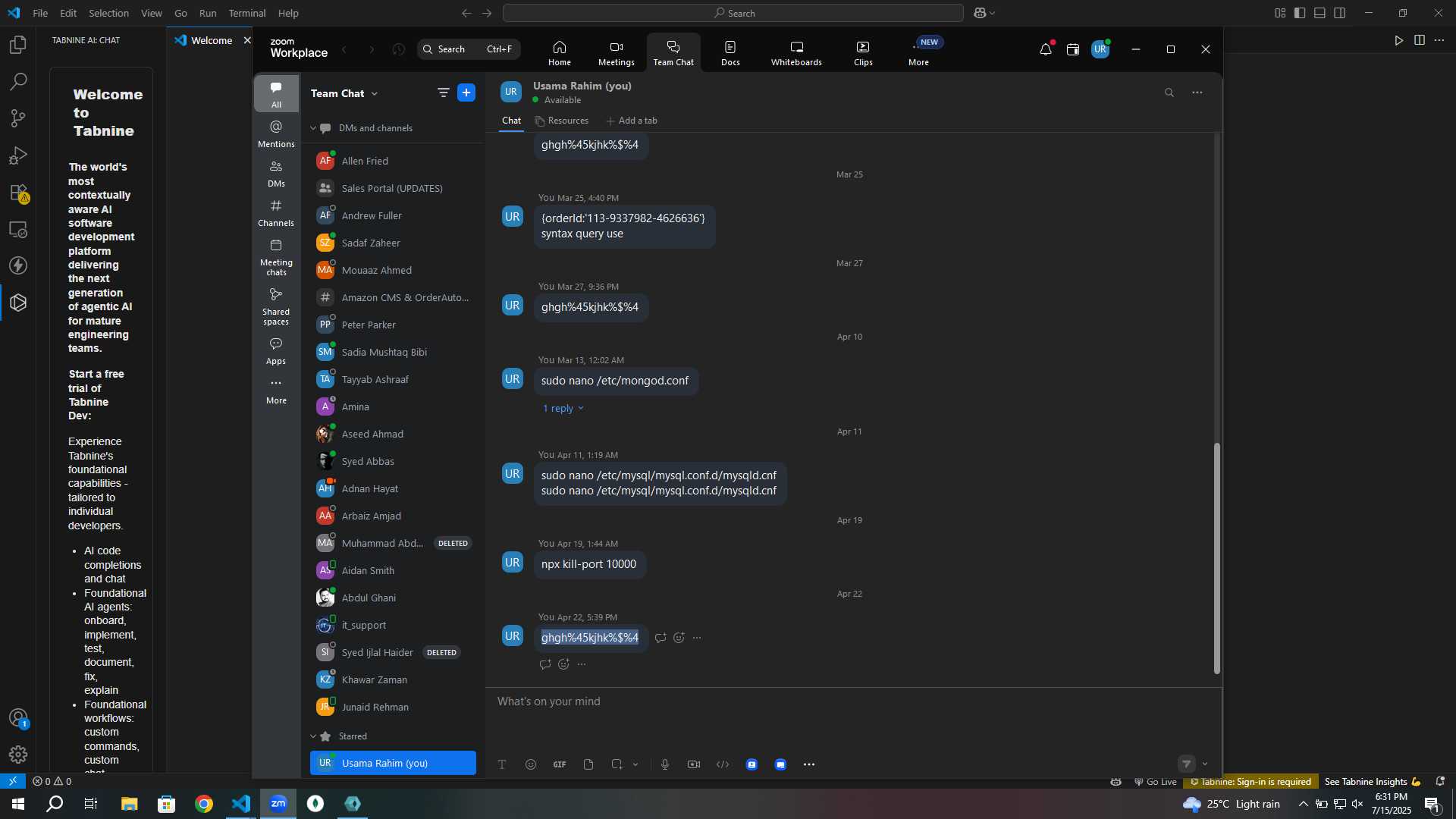Open File Explorer from taskbar
The height and width of the screenshot is (819, 1456).
130,804
